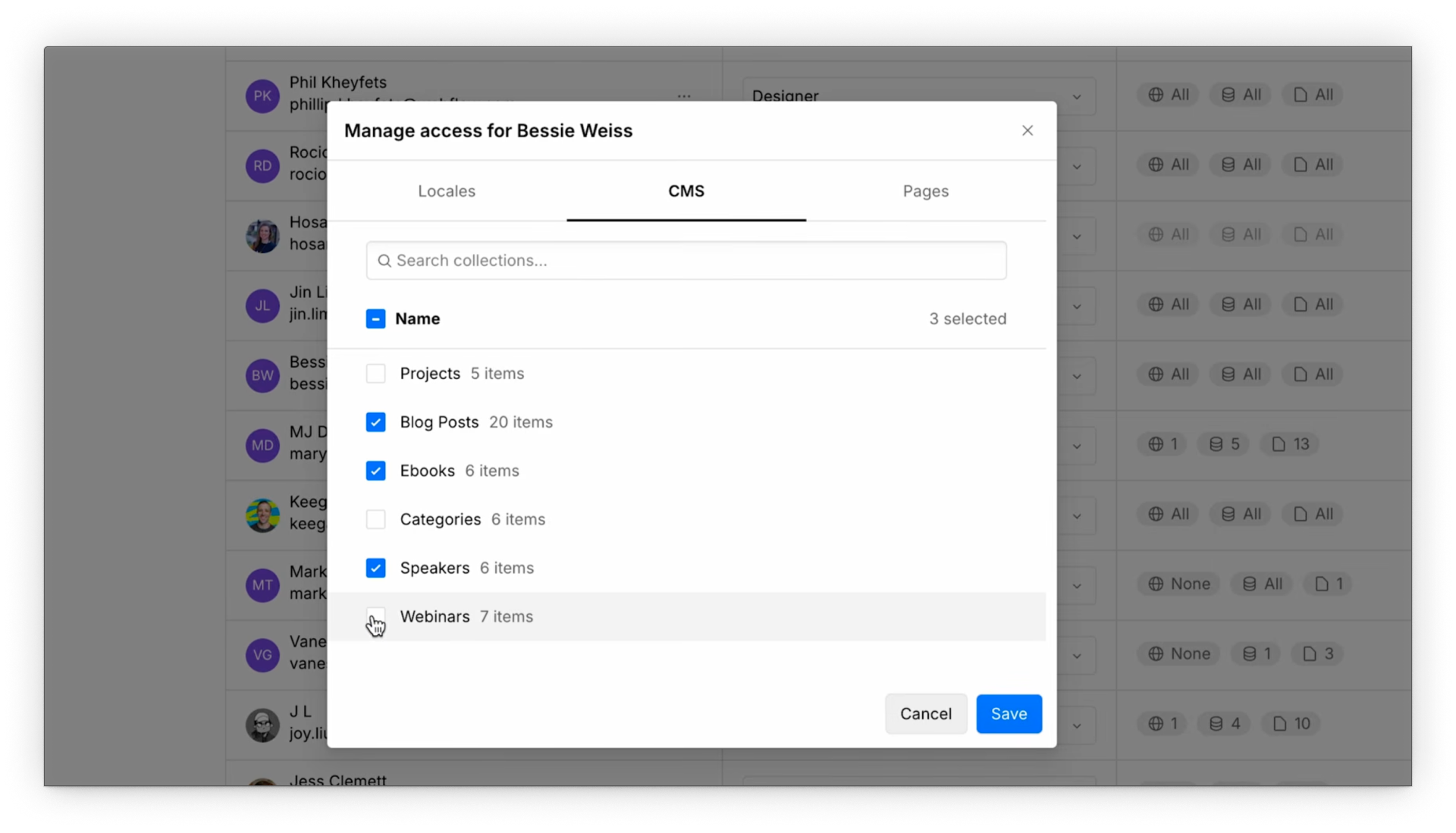Close the Manage access dialog

(1027, 130)
